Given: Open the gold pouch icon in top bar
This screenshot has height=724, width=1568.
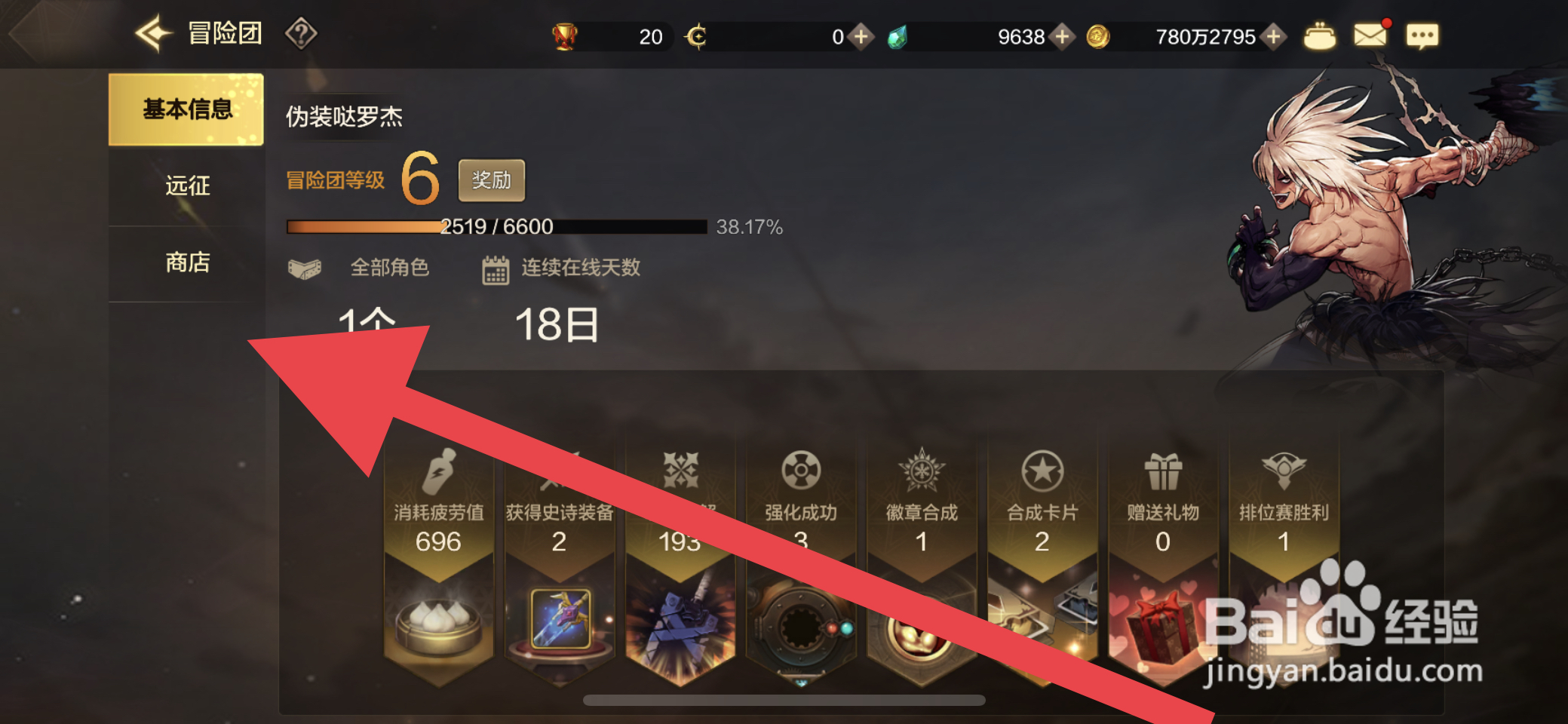Looking at the screenshot, I should (x=1320, y=36).
